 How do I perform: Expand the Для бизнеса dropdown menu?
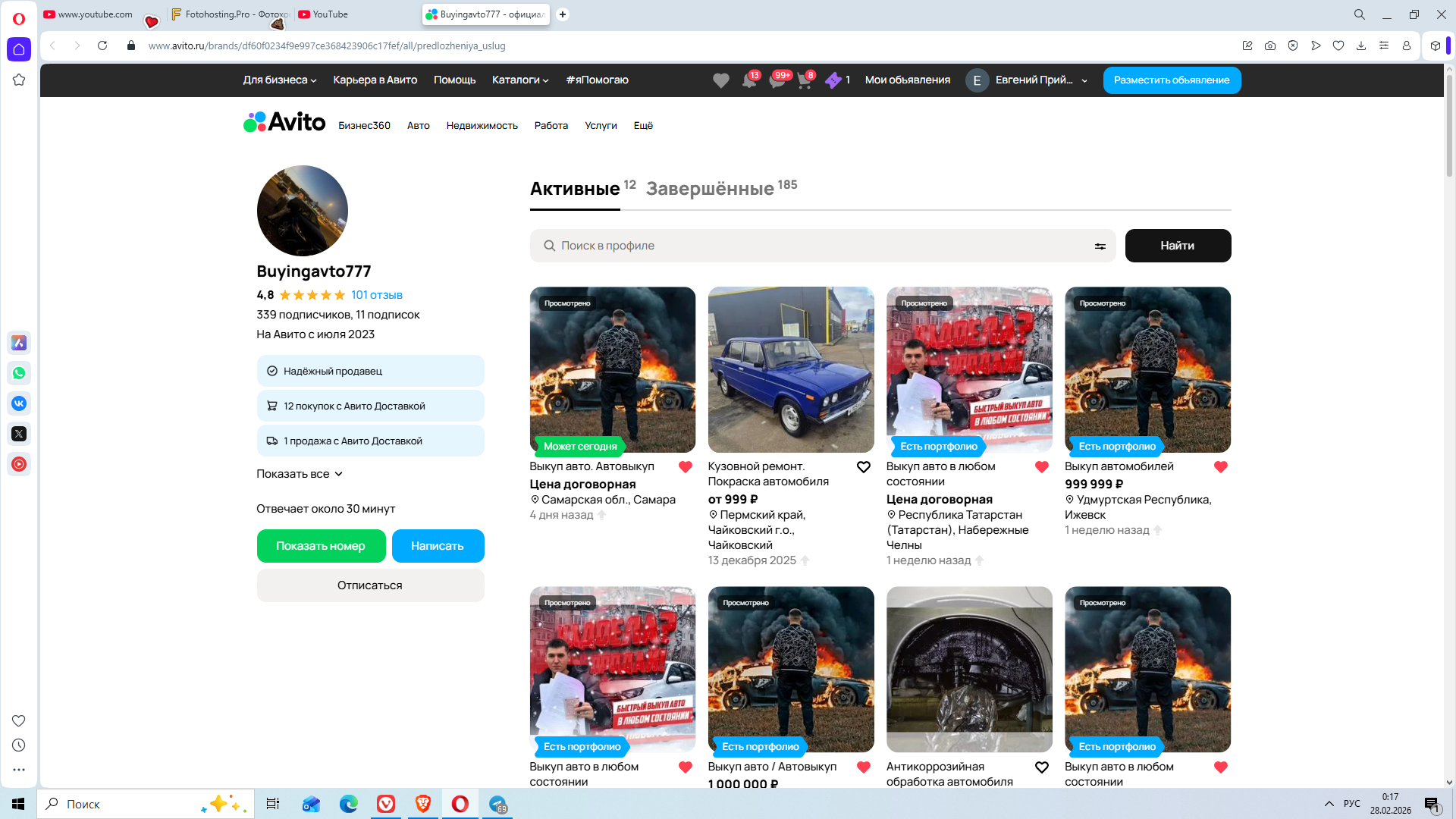click(279, 80)
